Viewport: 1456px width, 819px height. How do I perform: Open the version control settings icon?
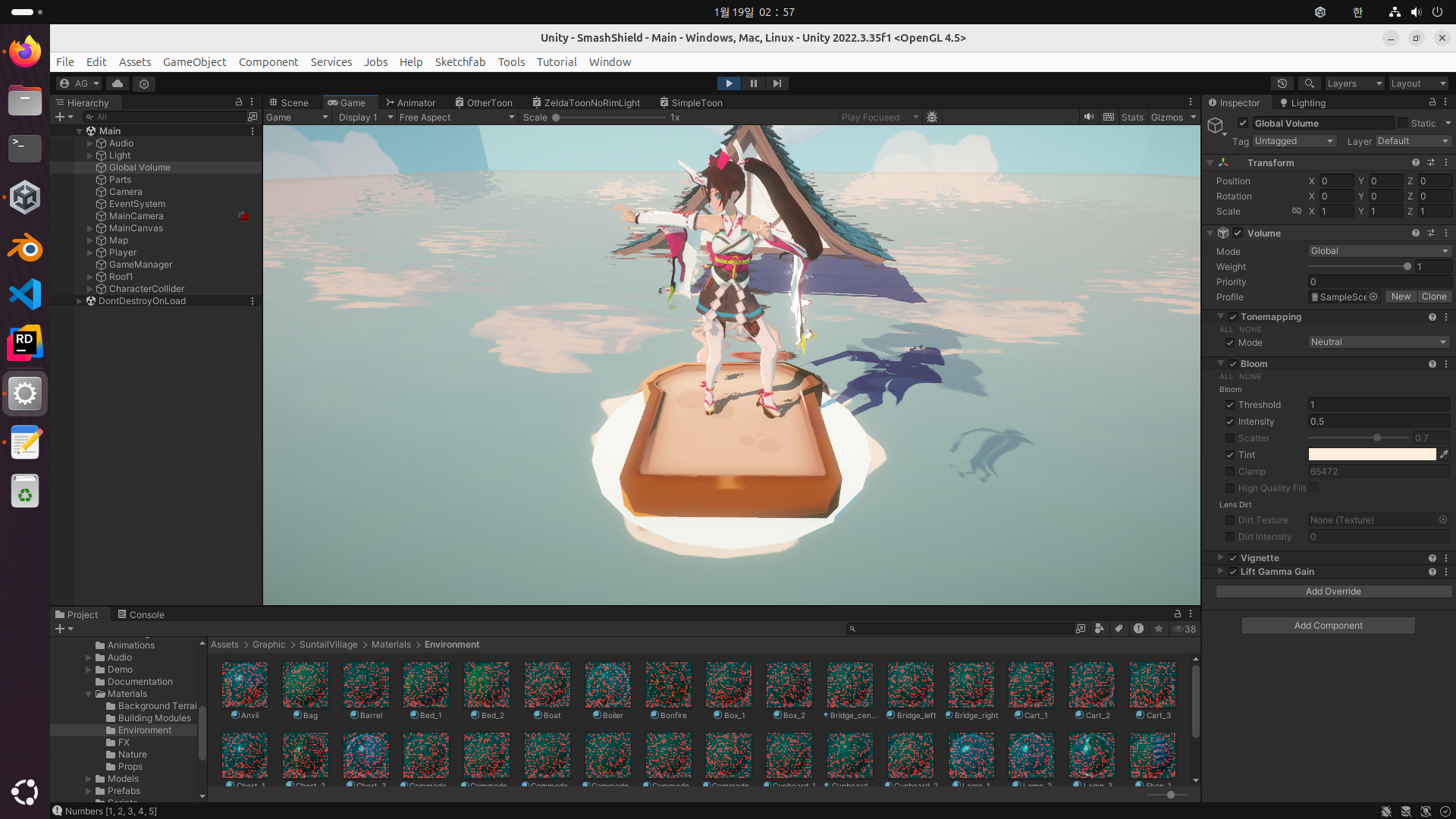[x=144, y=83]
